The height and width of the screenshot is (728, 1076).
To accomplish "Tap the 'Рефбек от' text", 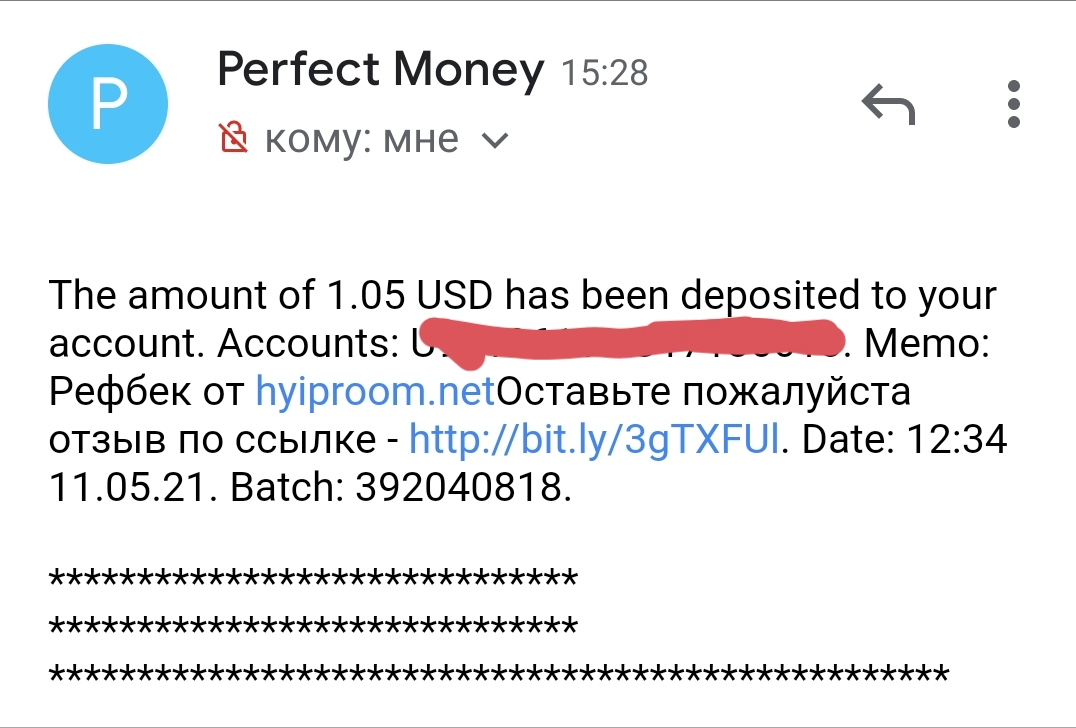I will click(x=148, y=391).
